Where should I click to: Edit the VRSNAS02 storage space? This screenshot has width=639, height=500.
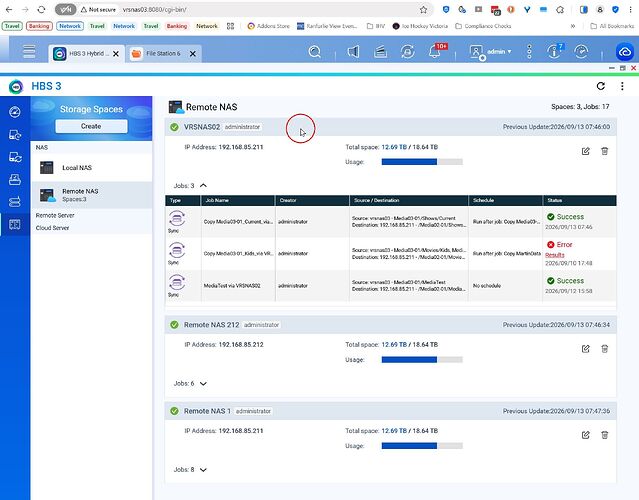(x=586, y=151)
